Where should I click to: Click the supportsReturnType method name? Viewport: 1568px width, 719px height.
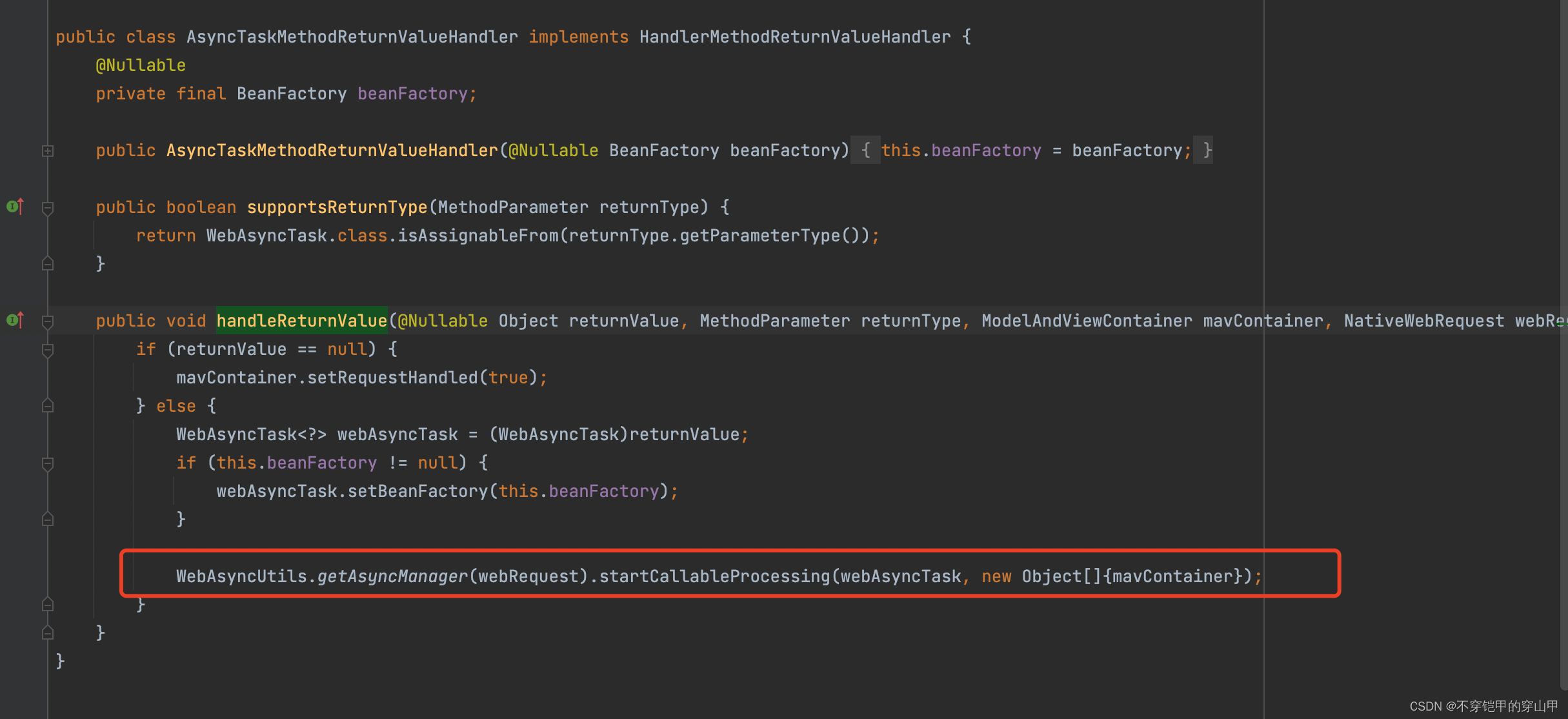point(337,207)
